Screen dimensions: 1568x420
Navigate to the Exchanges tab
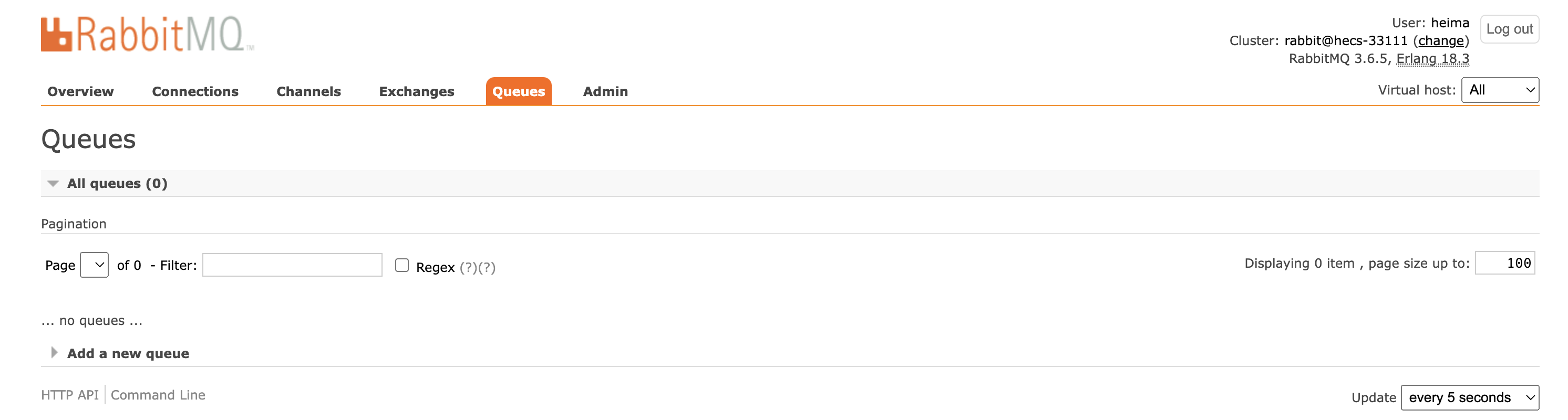(416, 91)
